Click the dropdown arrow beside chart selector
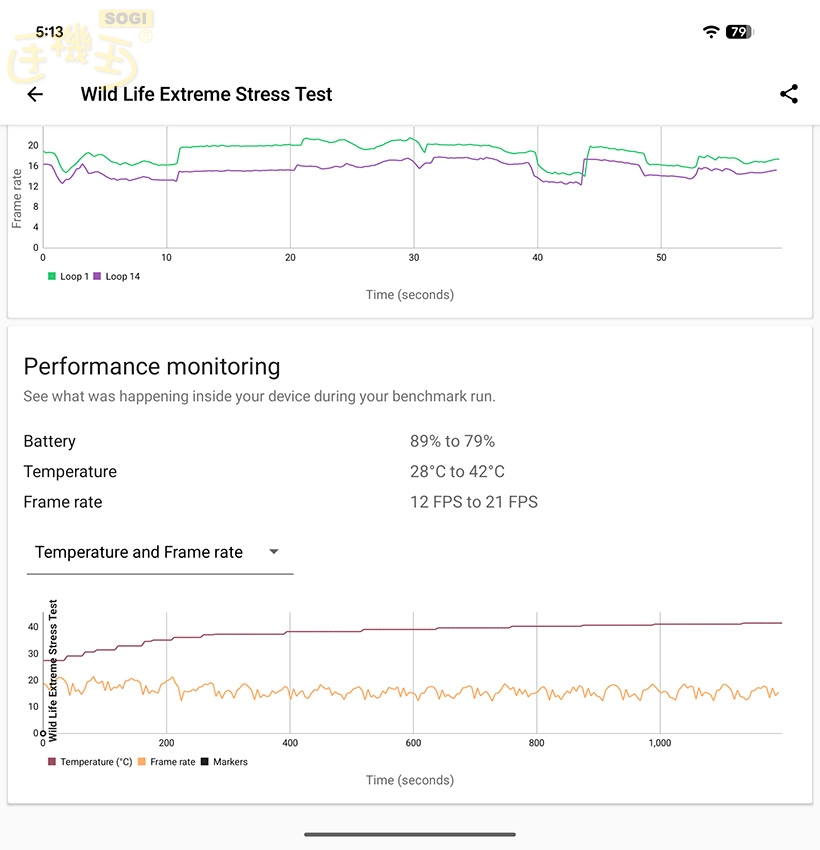 (274, 552)
